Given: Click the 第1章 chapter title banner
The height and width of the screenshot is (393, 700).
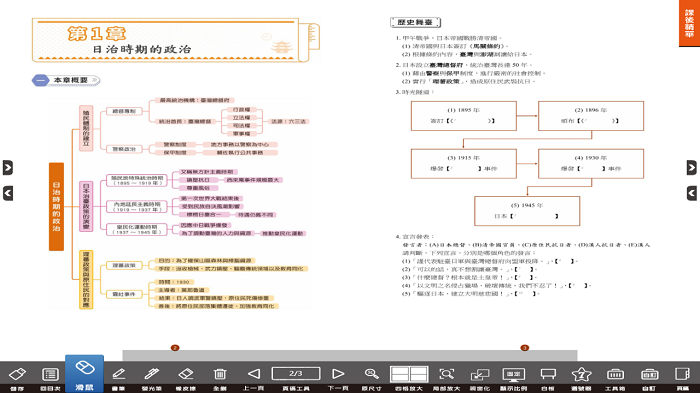Looking at the screenshot, I should pos(175,41).
